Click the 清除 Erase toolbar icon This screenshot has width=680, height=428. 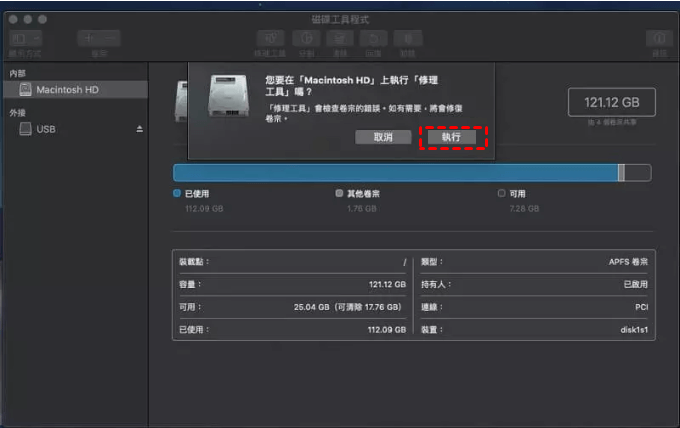340,39
